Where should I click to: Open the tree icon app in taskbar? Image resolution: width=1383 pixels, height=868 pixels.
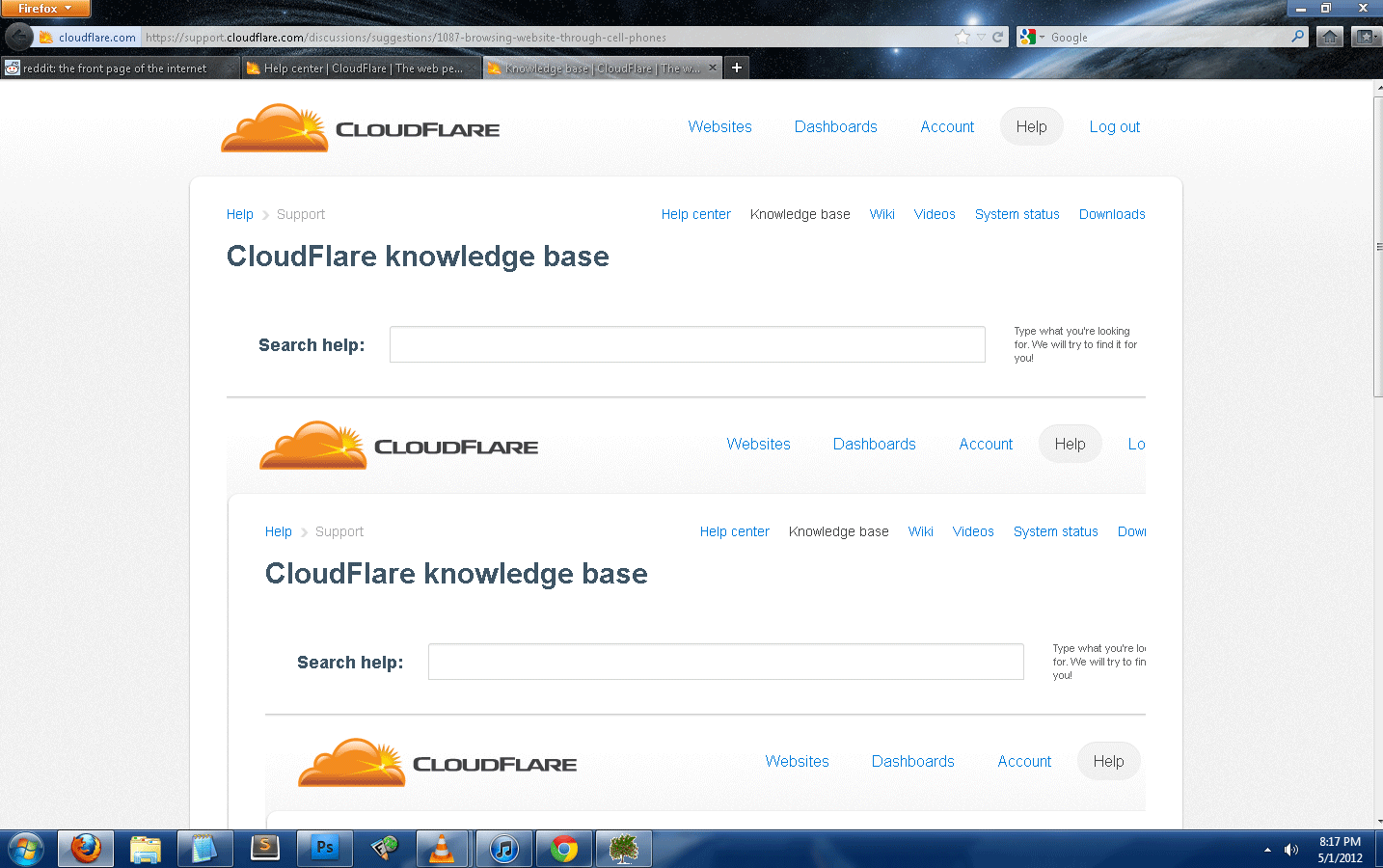[624, 849]
